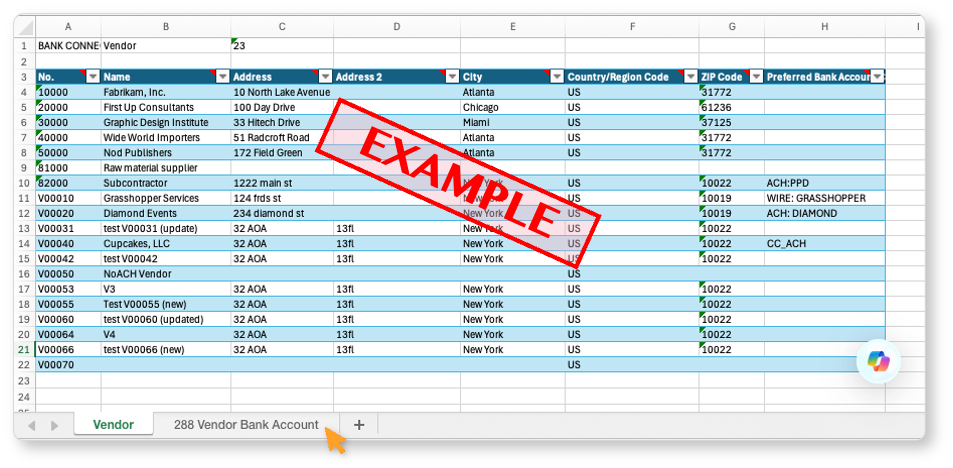This screenshot has height=468, width=953.
Task: Click the CC_ACH cell
Action: [x=825, y=244]
